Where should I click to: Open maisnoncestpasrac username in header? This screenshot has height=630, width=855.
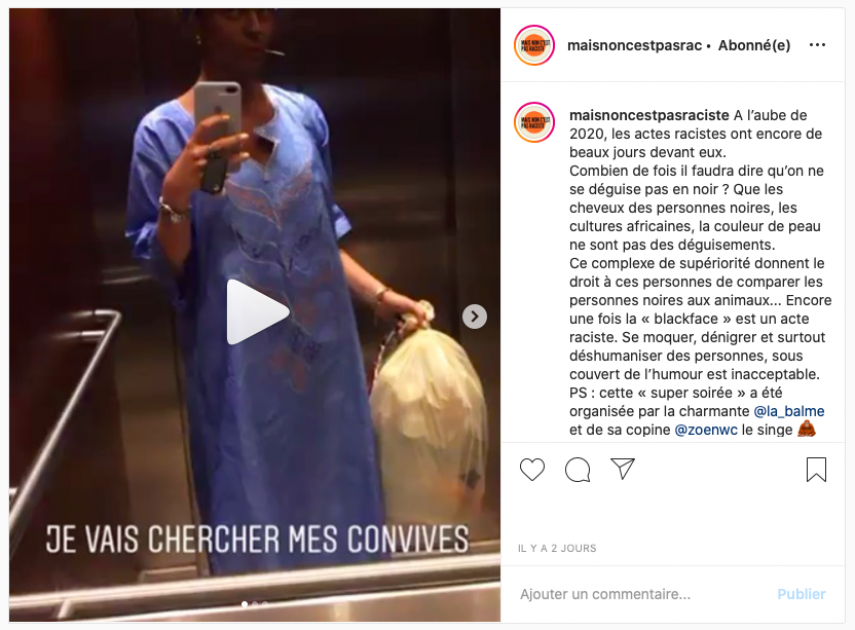coord(635,45)
